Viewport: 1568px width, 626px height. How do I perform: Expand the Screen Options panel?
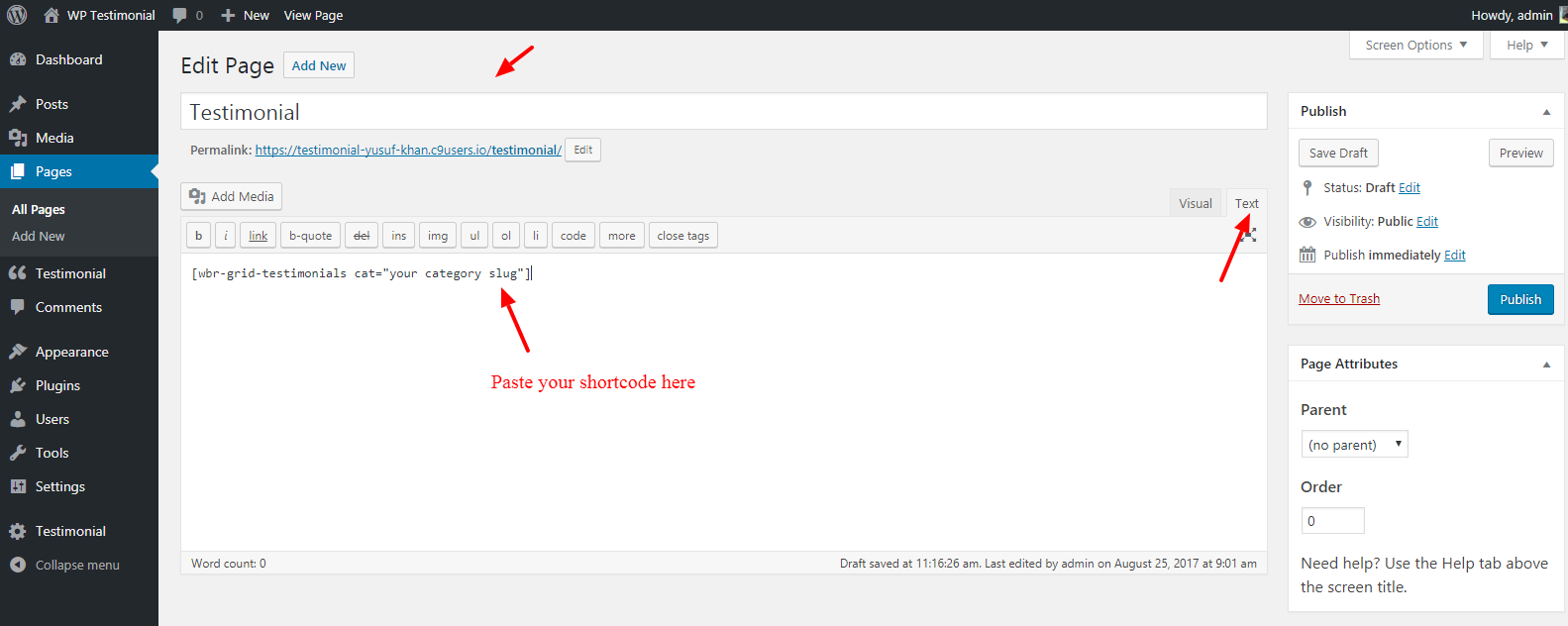pyautogui.click(x=1416, y=45)
